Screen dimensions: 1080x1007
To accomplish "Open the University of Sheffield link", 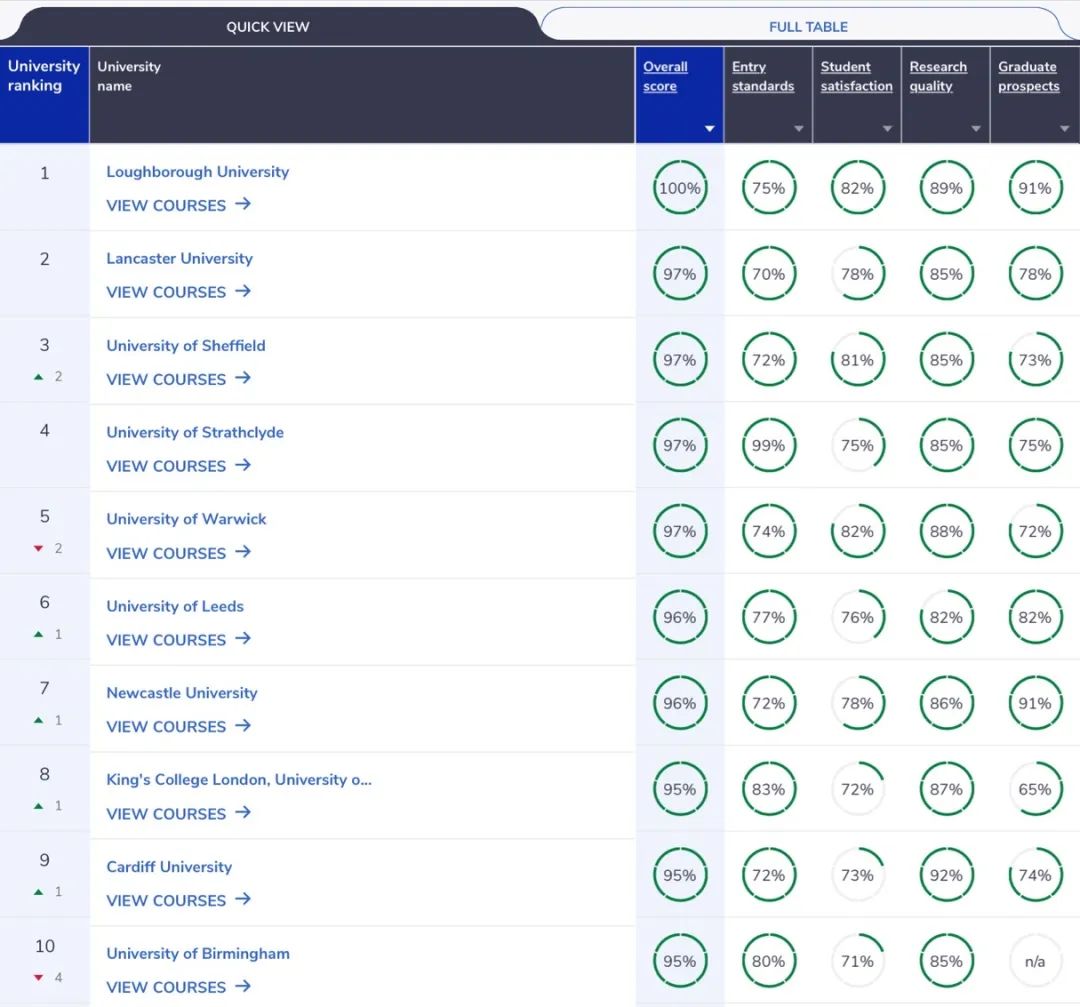I will pos(186,345).
